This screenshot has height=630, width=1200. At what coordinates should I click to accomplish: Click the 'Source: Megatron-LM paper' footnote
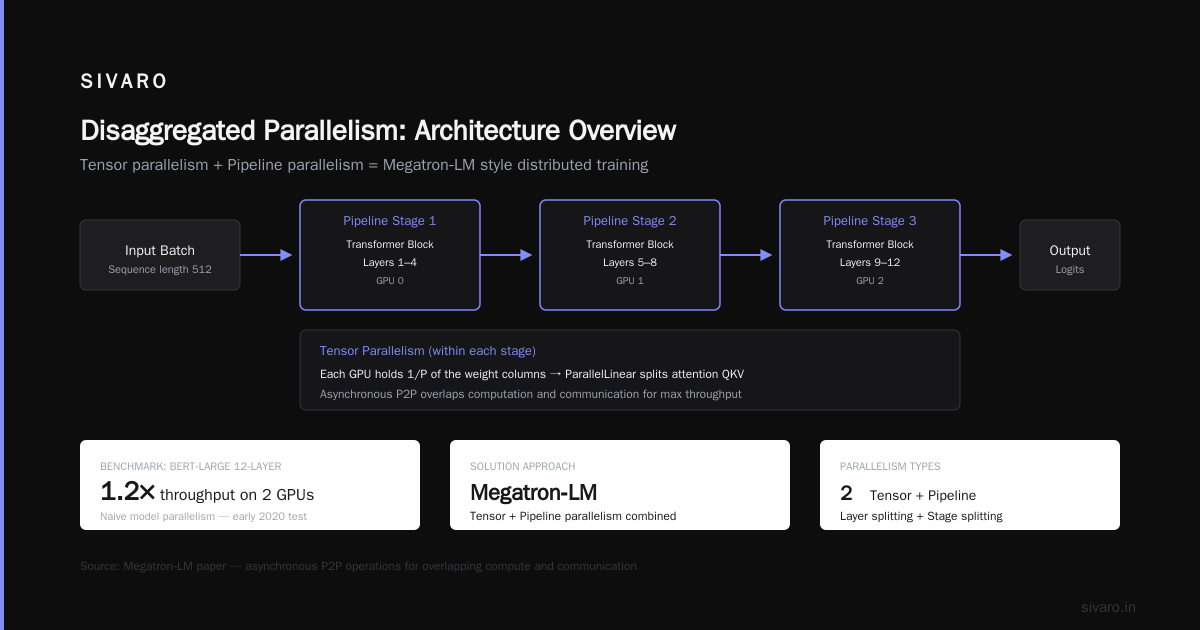tap(358, 566)
